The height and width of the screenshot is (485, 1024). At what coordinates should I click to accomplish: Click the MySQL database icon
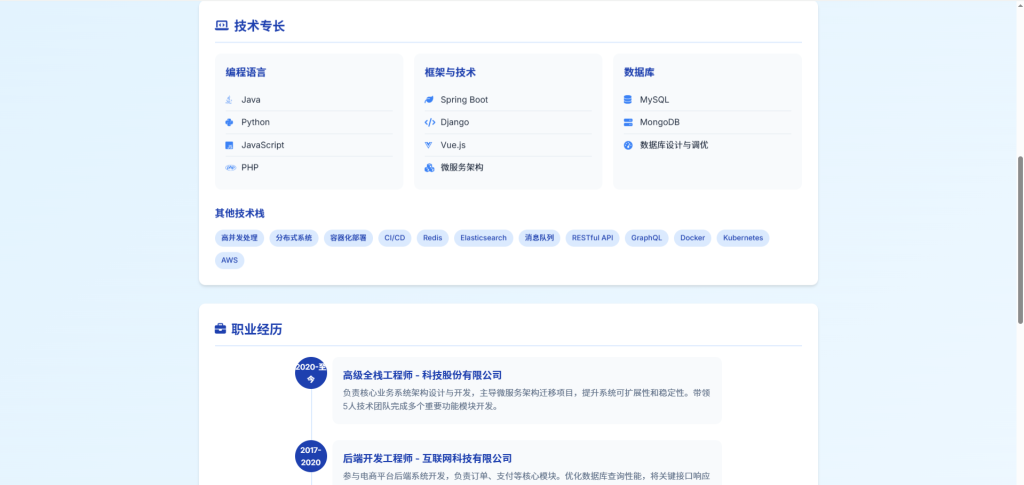coord(628,100)
